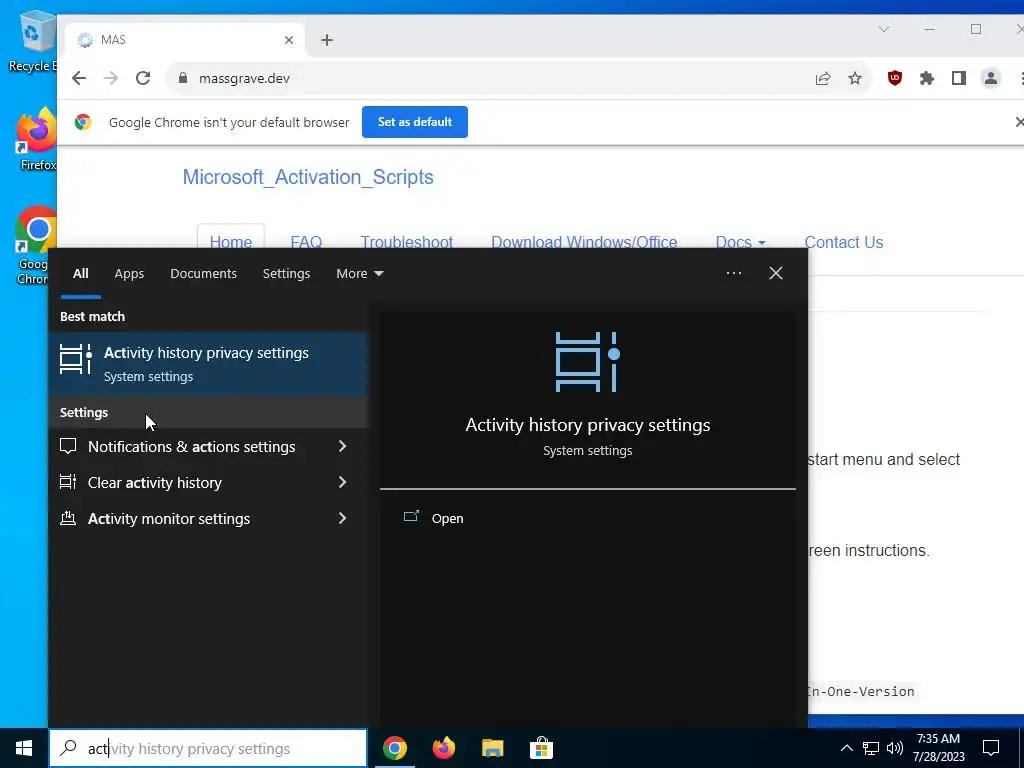Select the Google Chrome desktop shortcut
This screenshot has width=1024, height=768.
point(35,247)
